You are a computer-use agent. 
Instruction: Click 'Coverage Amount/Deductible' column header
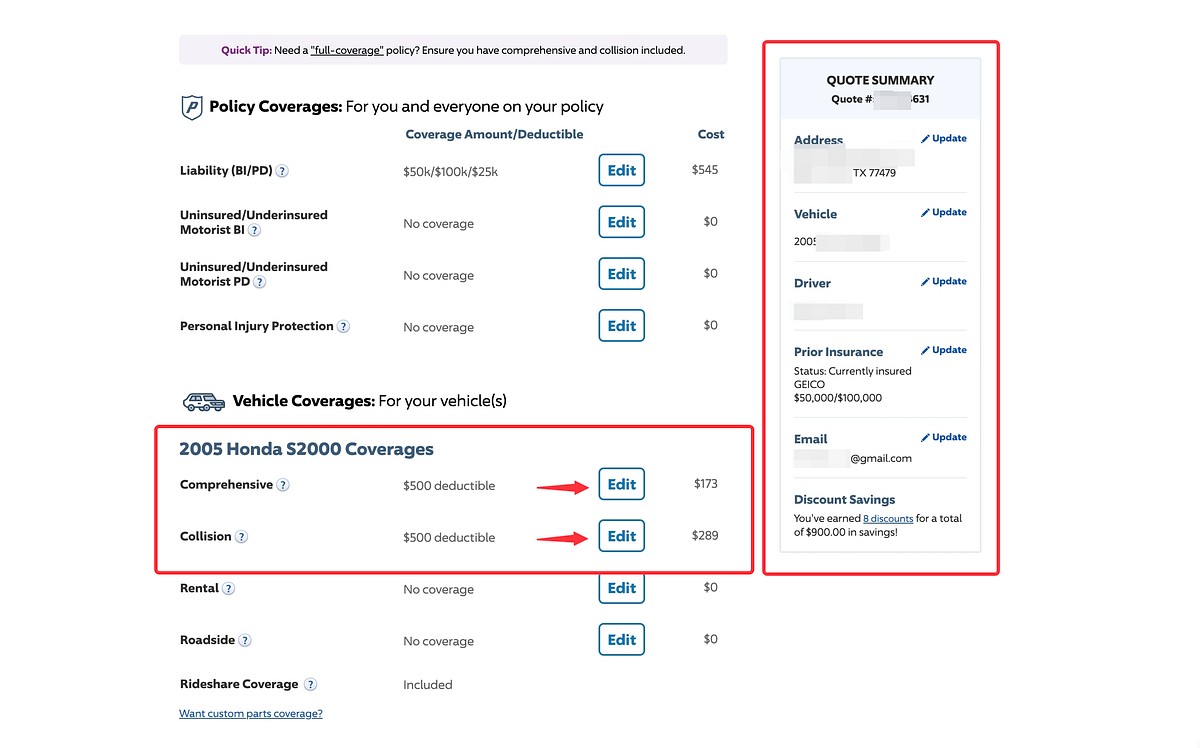click(494, 134)
